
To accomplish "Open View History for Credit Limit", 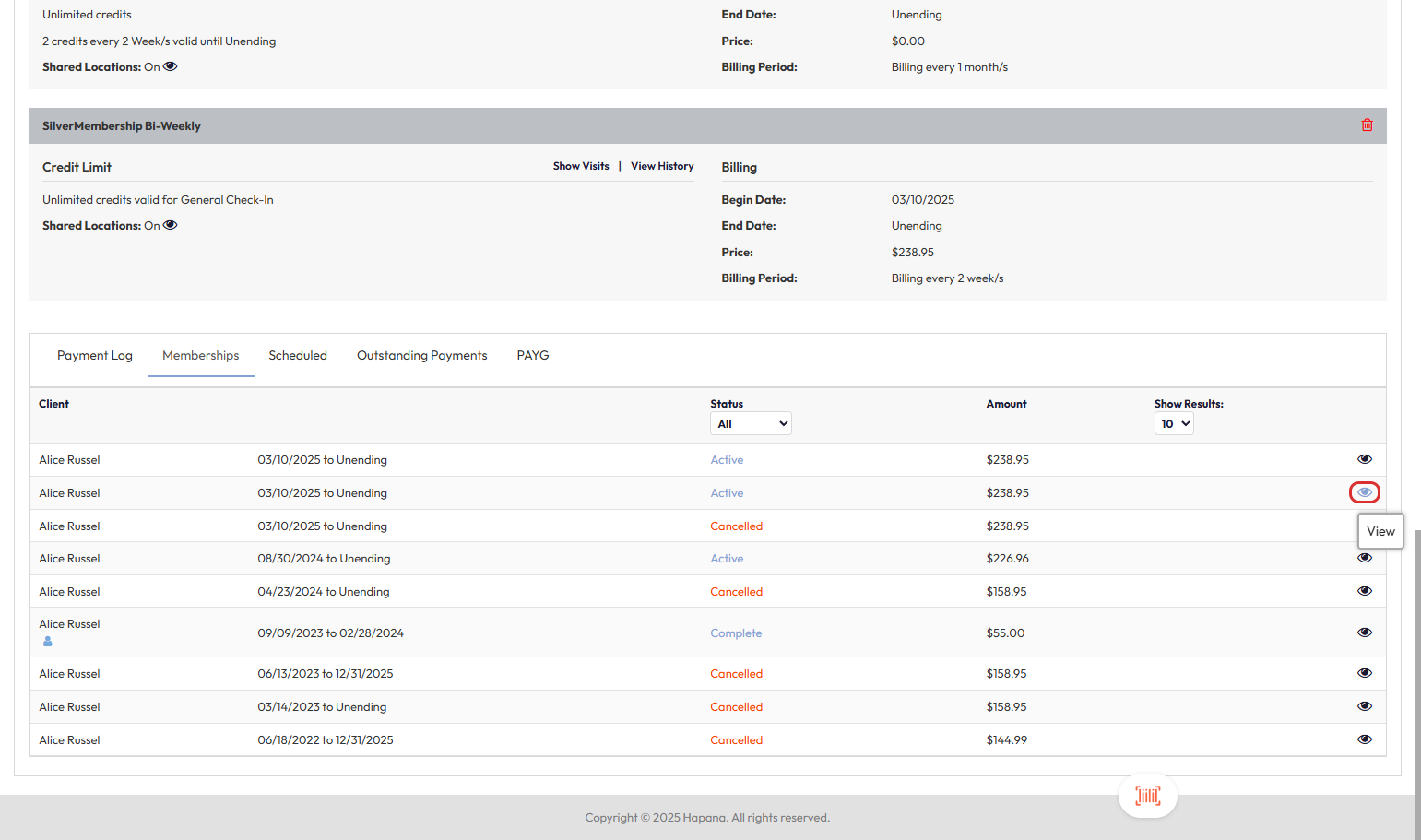I will (x=662, y=167).
